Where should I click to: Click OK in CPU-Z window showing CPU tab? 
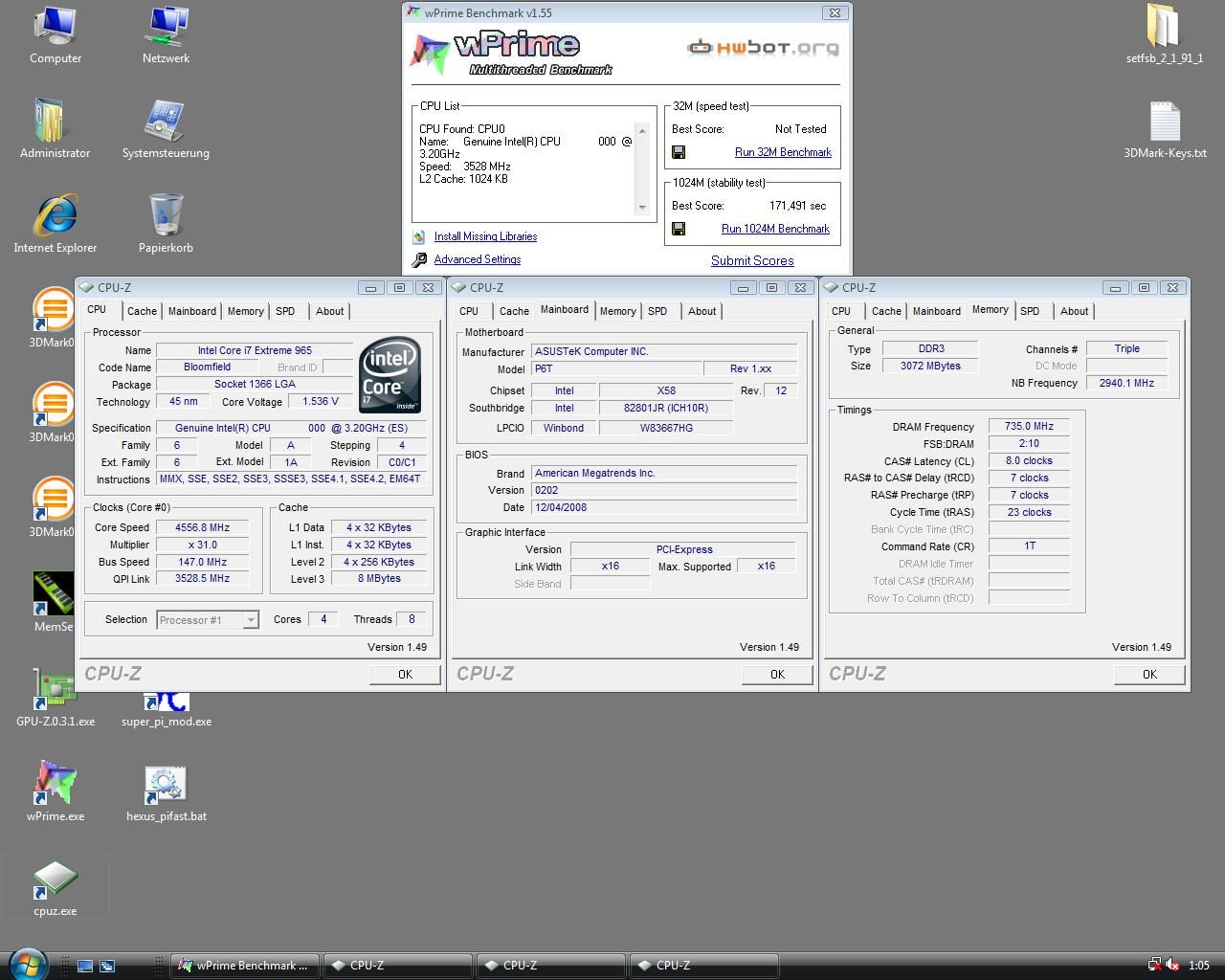point(405,675)
